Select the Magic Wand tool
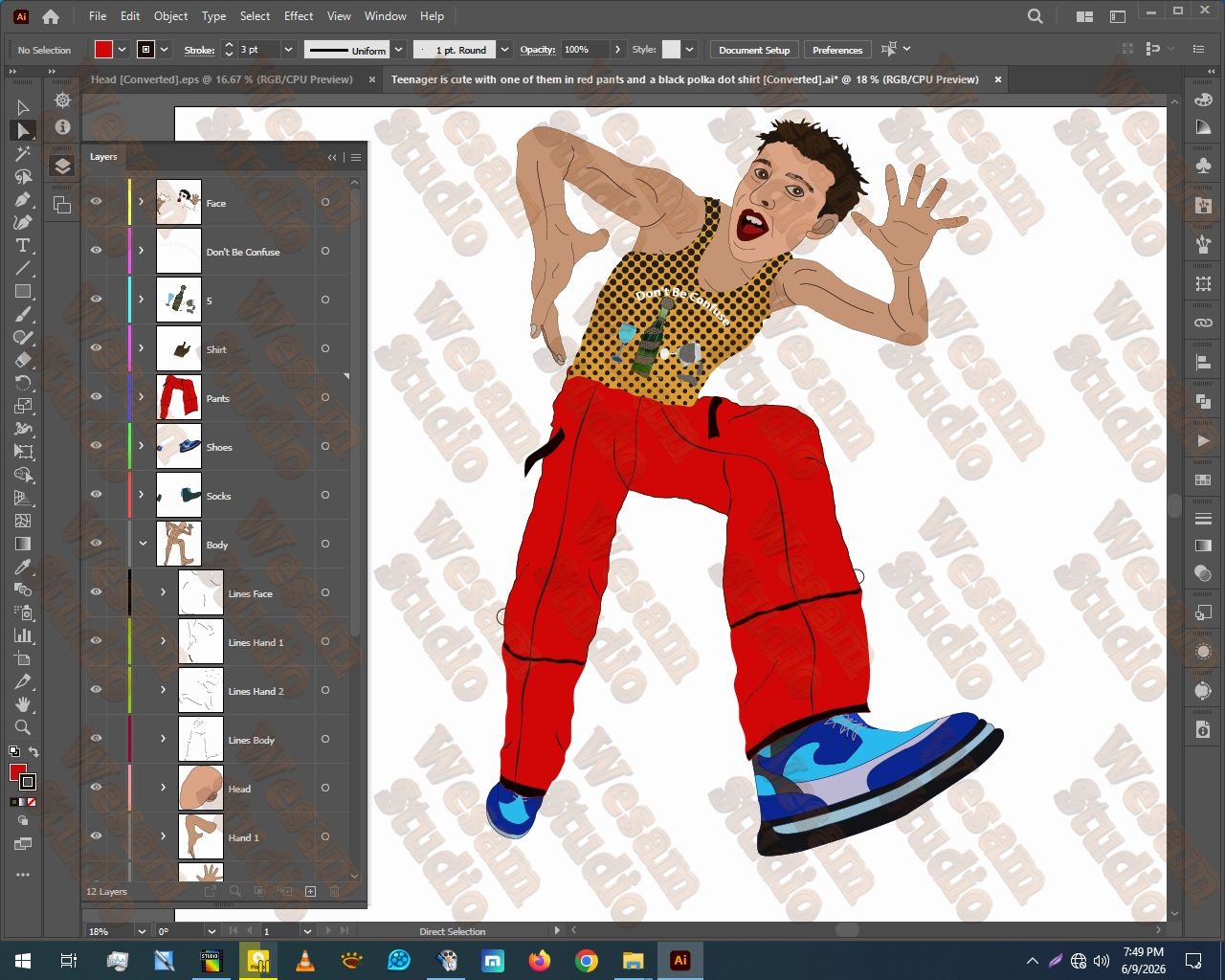 (23, 153)
